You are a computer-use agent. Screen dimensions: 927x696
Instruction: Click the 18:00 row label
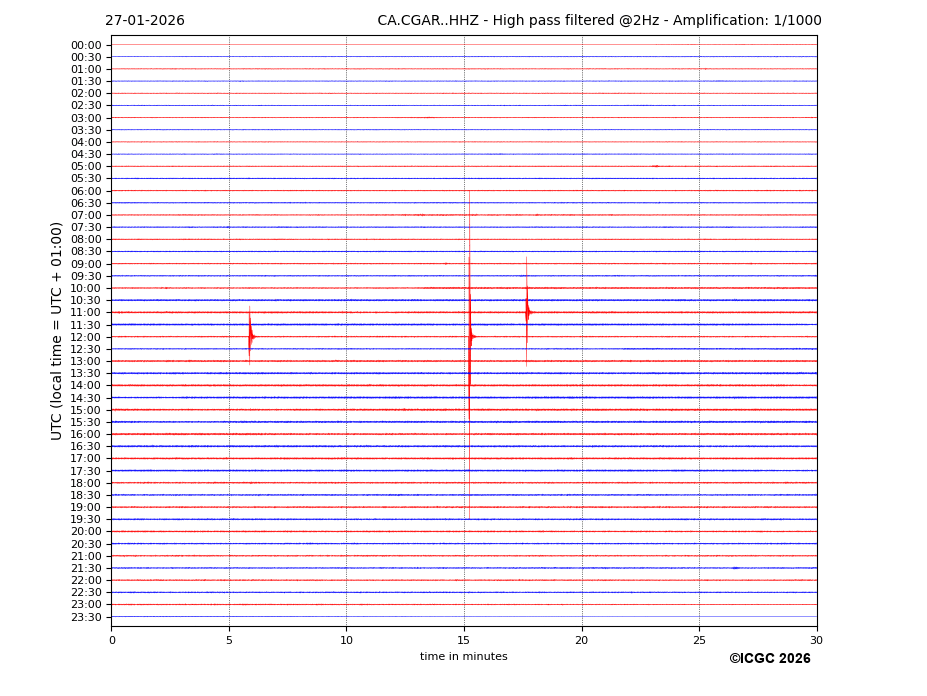[x=86, y=483]
